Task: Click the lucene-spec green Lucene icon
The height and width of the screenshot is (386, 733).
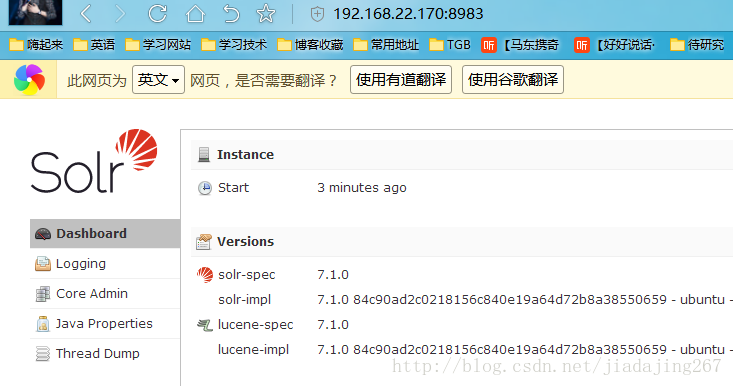Action: 205,325
